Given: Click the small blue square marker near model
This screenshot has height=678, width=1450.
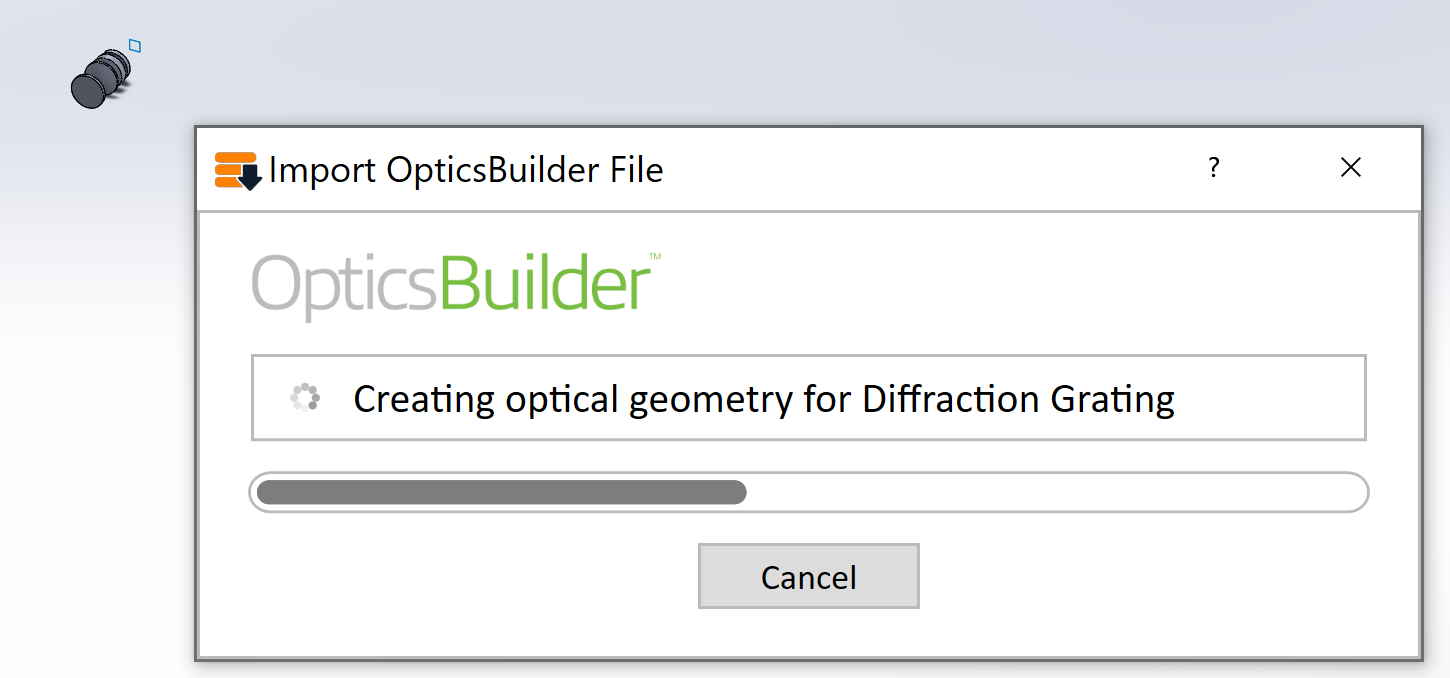Looking at the screenshot, I should pyautogui.click(x=135, y=45).
